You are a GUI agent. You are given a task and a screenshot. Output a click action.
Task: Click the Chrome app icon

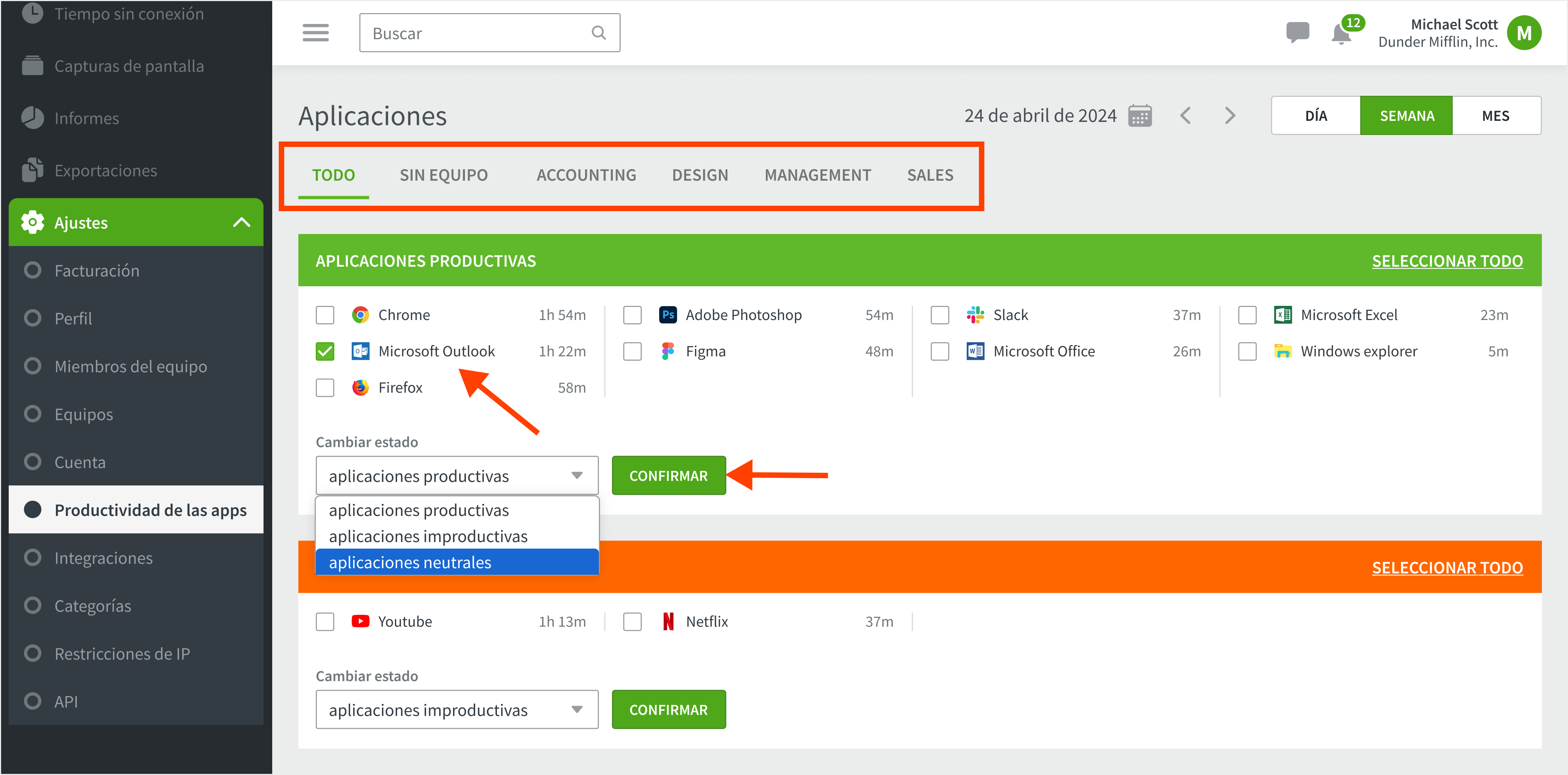click(x=360, y=315)
